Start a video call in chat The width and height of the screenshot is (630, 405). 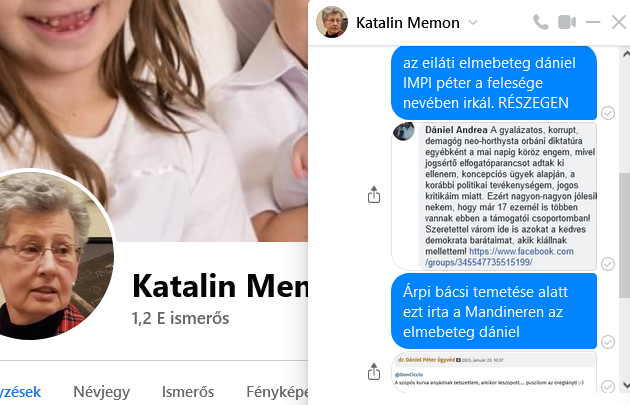pyautogui.click(x=567, y=22)
